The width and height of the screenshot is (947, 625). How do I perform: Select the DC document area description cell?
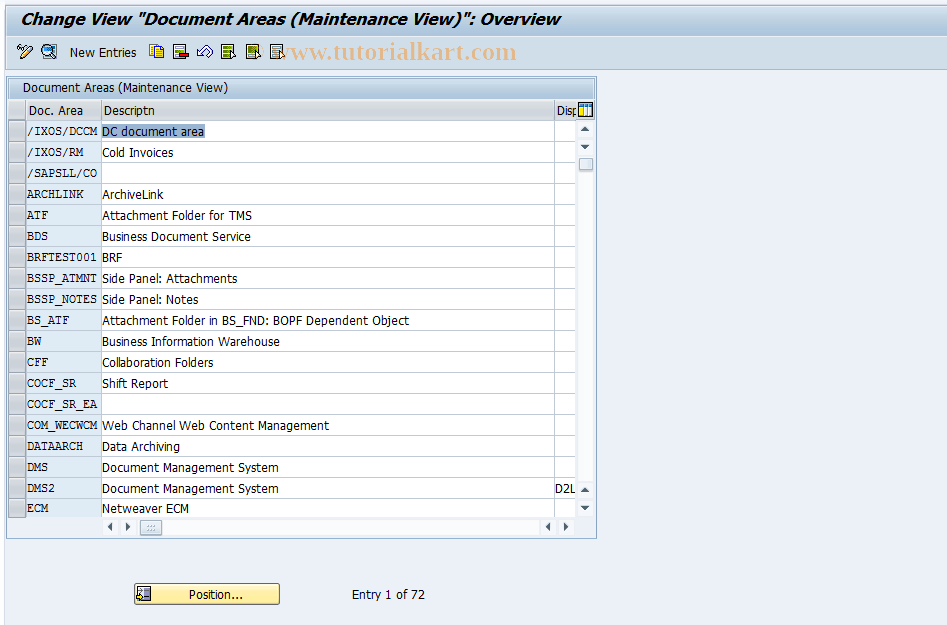[x=152, y=131]
